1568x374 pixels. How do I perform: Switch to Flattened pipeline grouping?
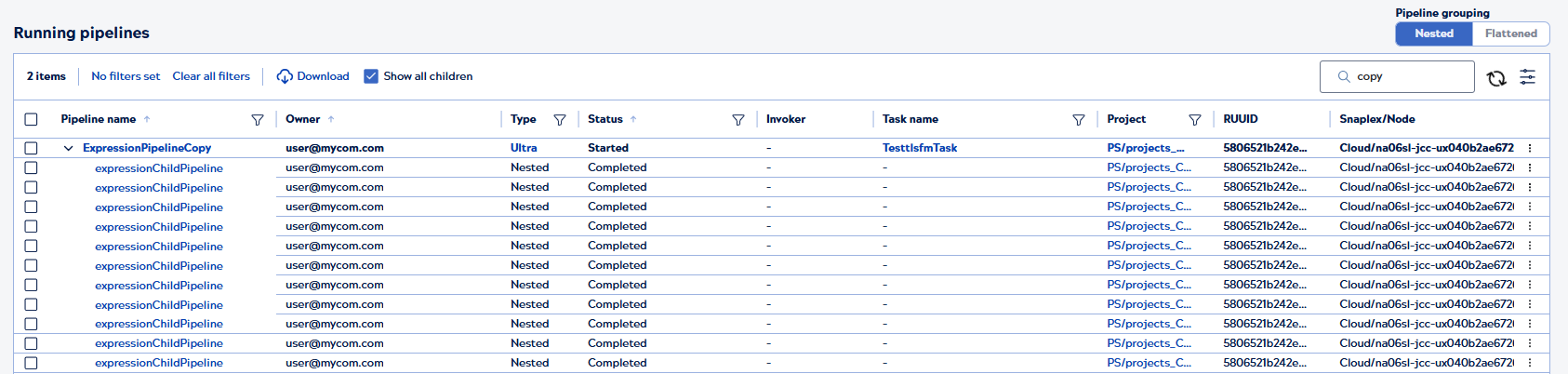(1510, 33)
